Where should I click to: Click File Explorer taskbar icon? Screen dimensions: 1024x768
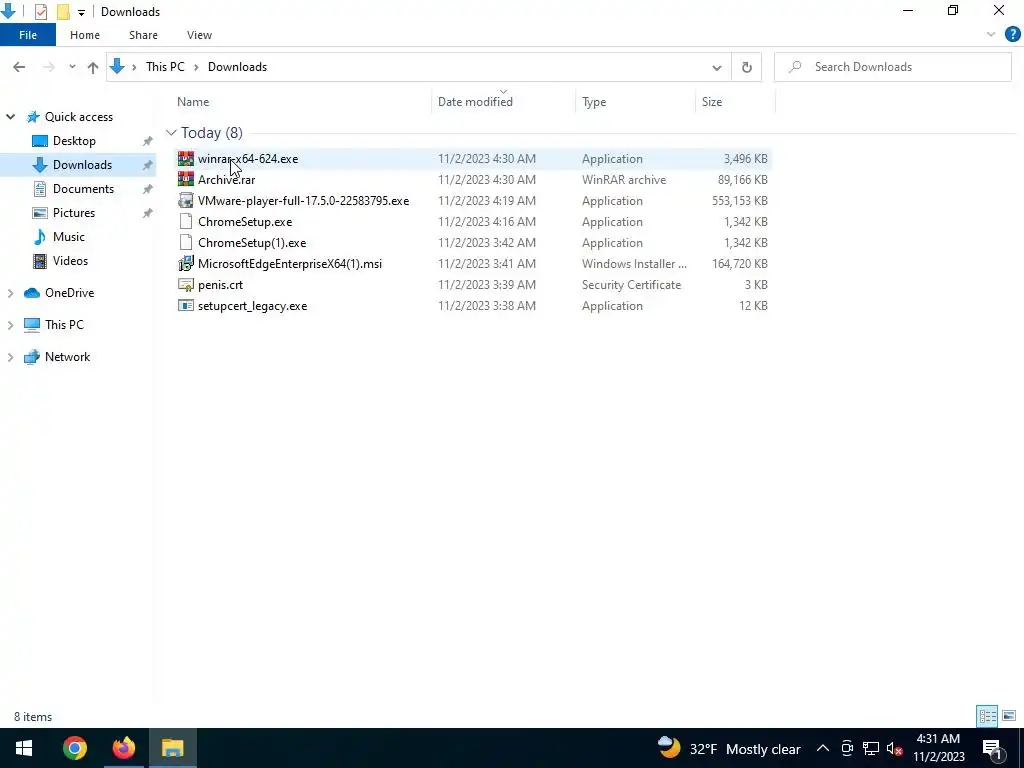click(x=172, y=748)
